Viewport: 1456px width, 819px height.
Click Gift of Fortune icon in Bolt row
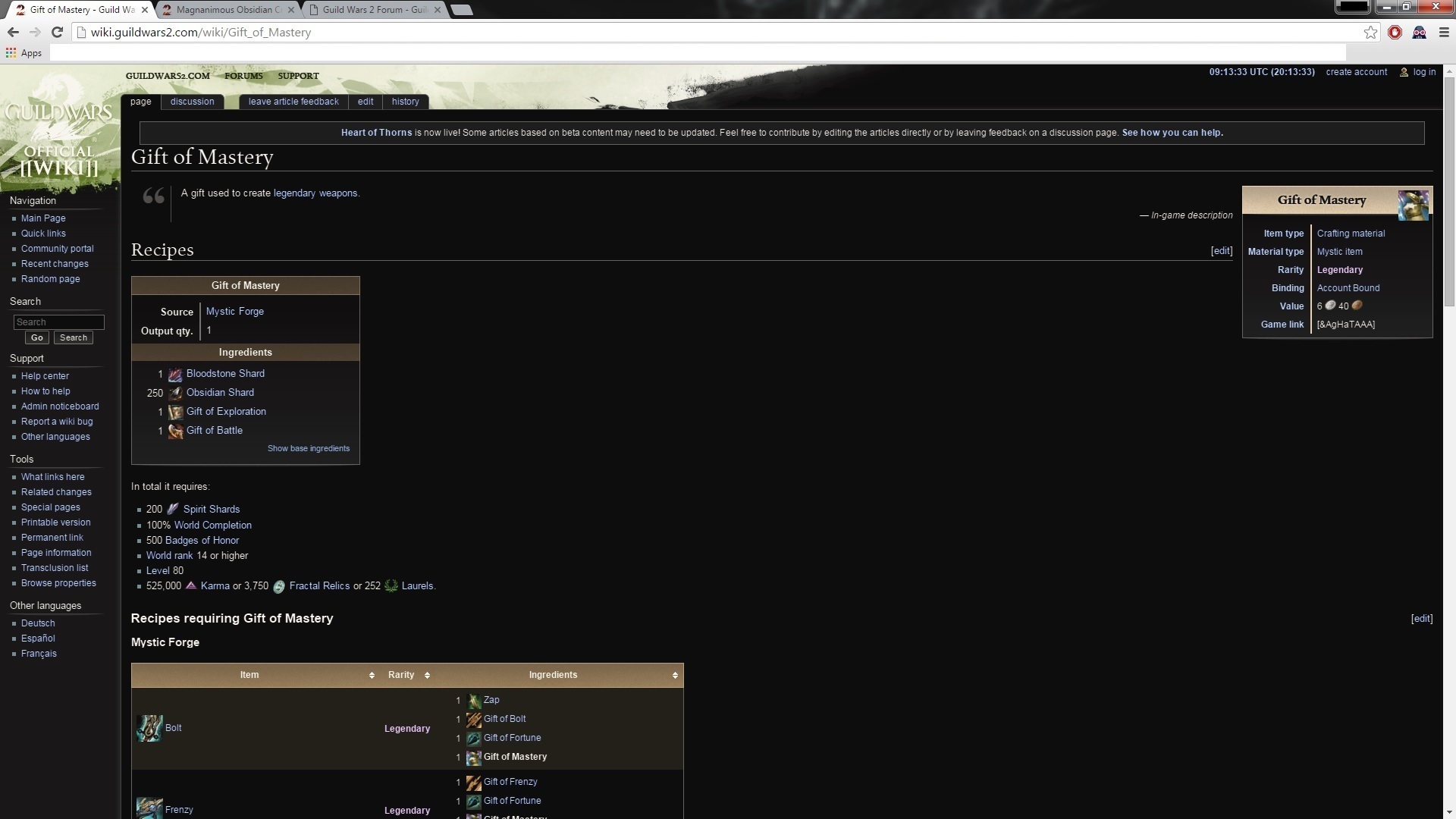click(x=474, y=739)
